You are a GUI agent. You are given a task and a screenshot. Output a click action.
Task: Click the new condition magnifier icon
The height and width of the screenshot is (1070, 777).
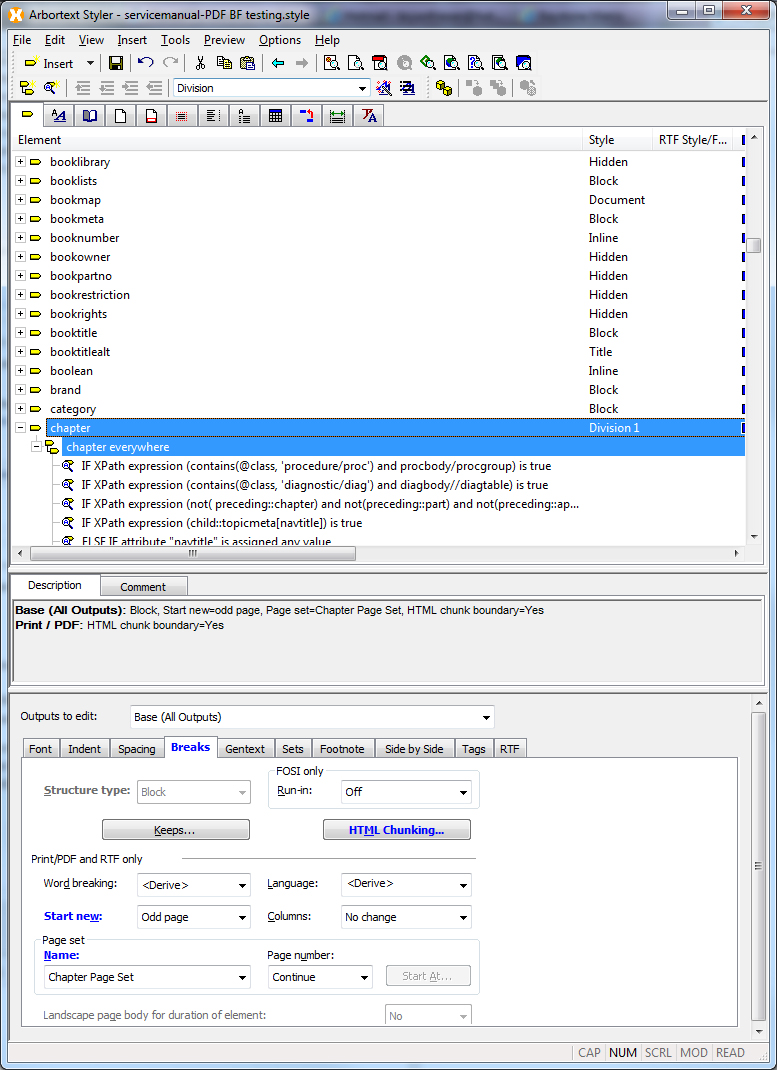(x=51, y=88)
